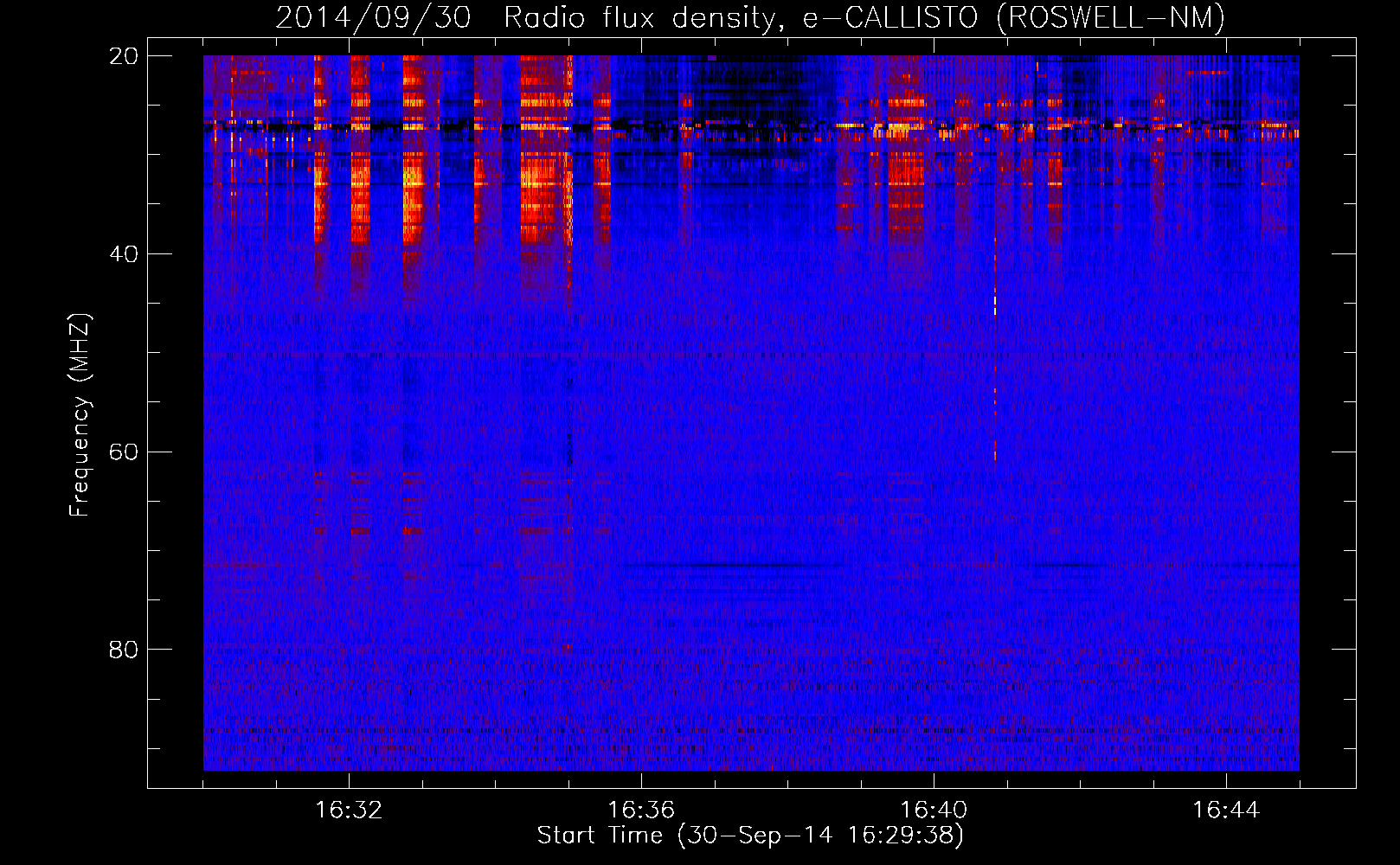Click the 16:44 time tick label

pyautogui.click(x=1226, y=811)
